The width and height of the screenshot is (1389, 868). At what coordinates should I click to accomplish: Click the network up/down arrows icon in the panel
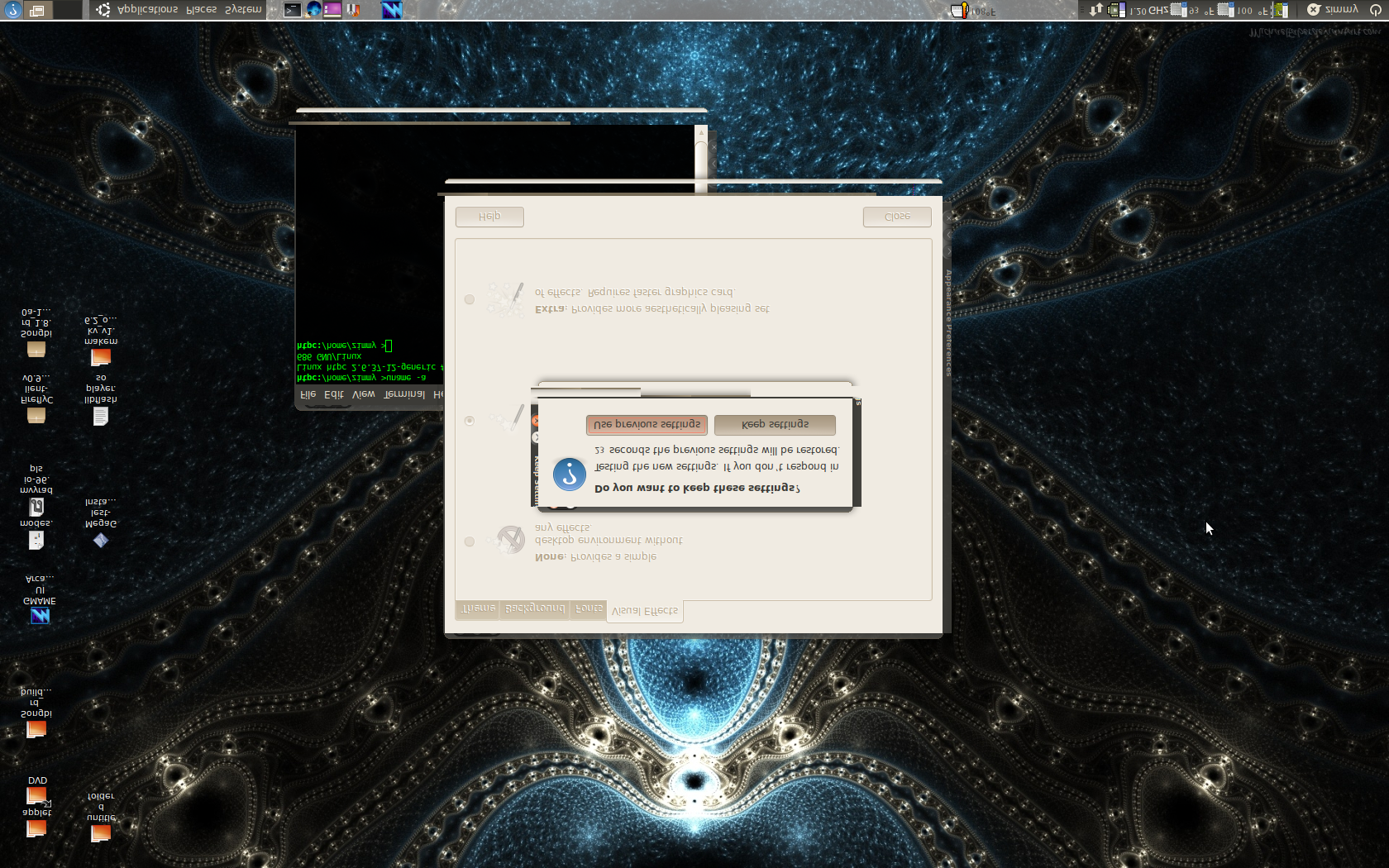[1096, 10]
